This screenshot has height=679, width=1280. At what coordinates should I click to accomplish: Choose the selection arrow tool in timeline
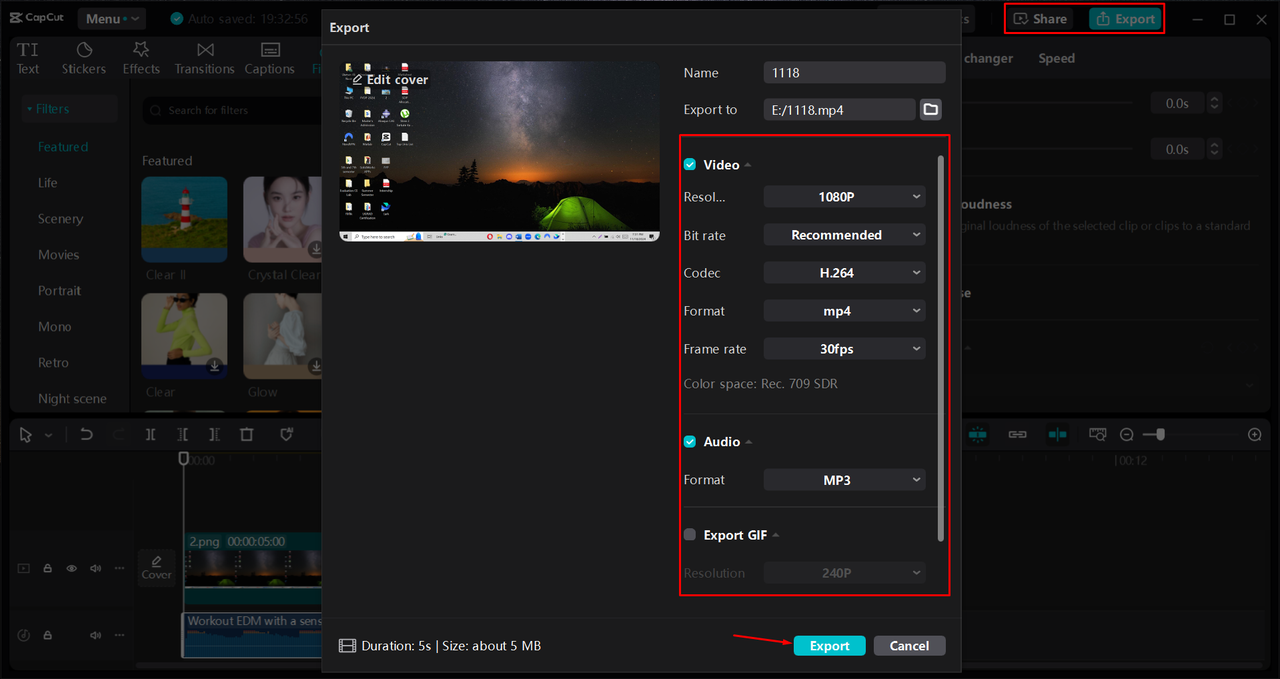coord(25,435)
